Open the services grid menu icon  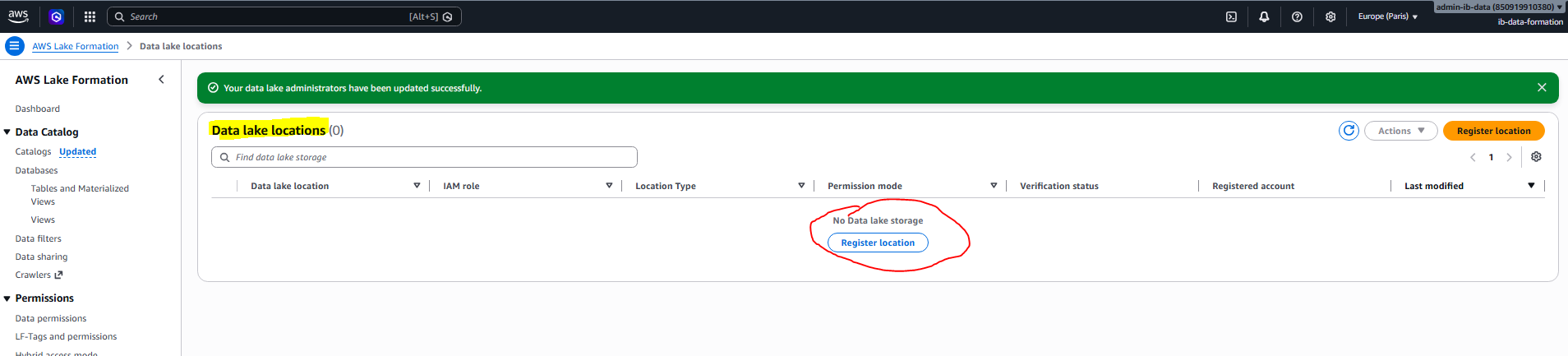pos(90,16)
